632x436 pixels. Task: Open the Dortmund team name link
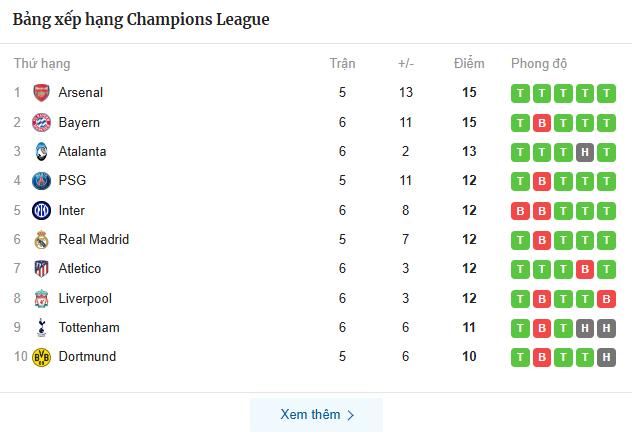tap(87, 357)
